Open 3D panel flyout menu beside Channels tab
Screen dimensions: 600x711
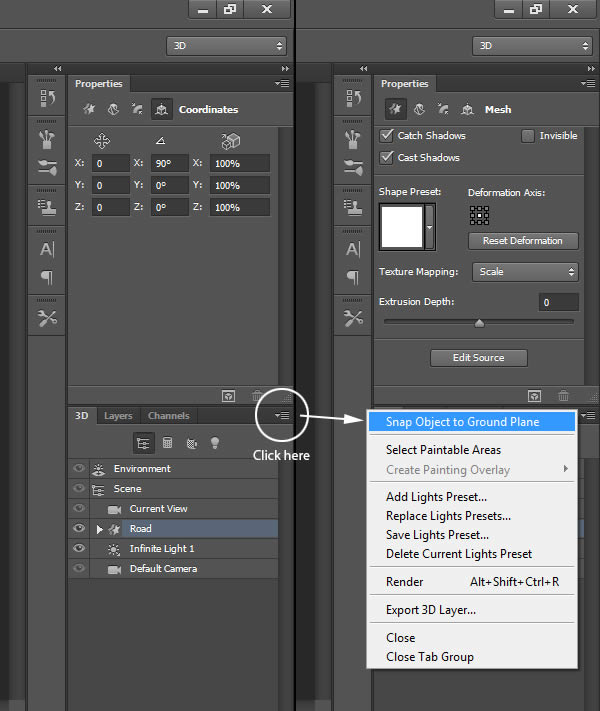282,415
